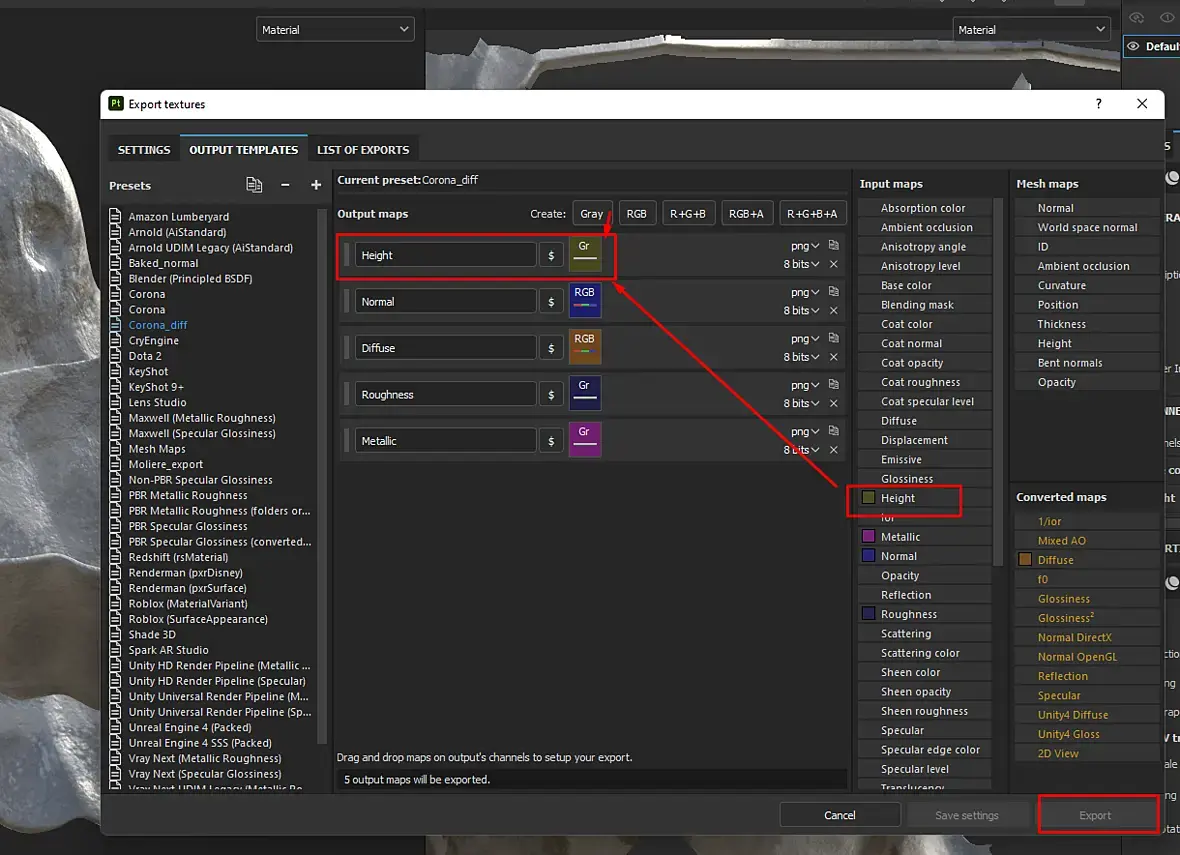
Task: Click the RGB channel swatch of Diffuse map
Action: [x=584, y=347]
